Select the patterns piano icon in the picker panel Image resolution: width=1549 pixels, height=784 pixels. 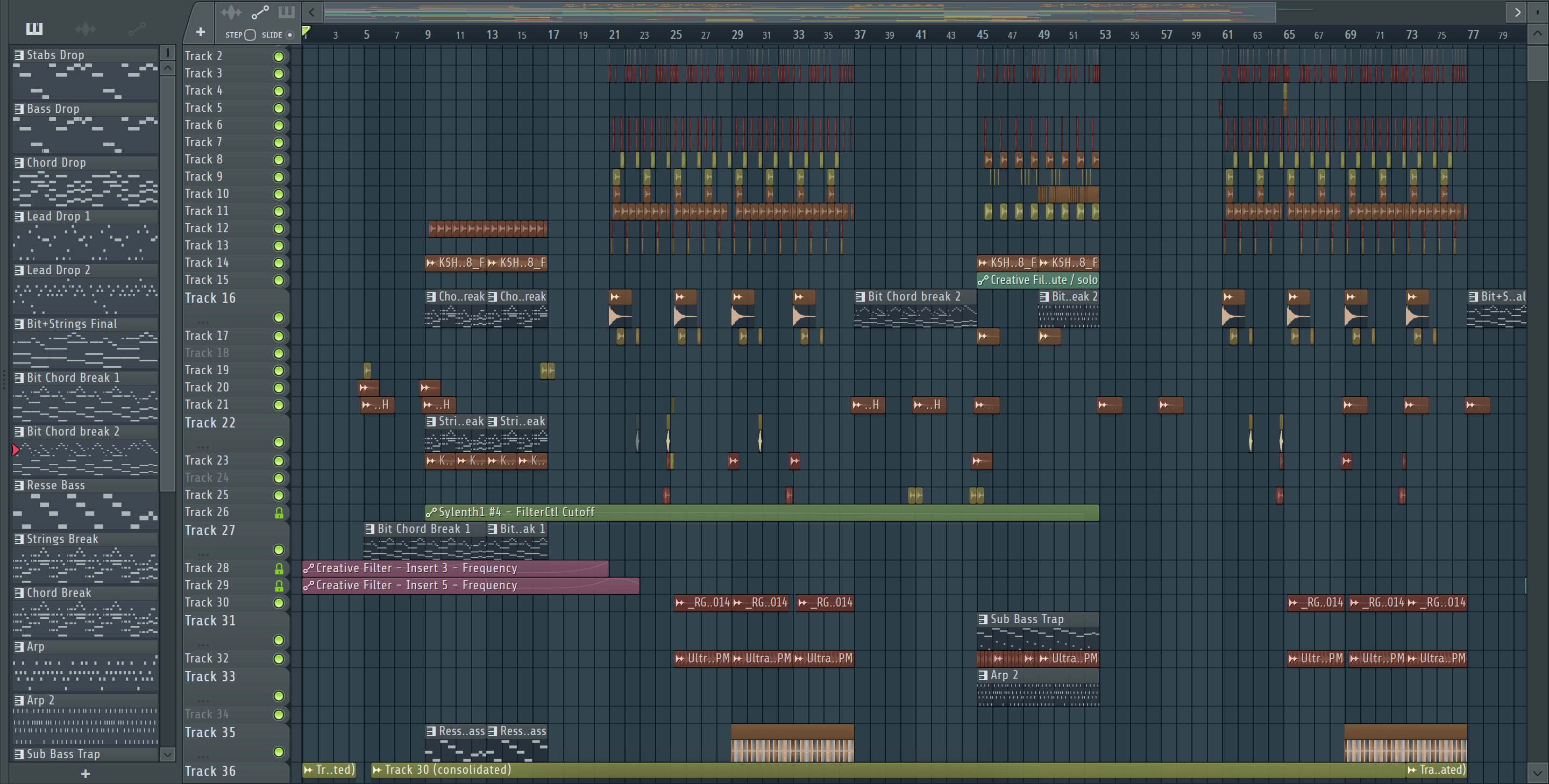pos(34,28)
